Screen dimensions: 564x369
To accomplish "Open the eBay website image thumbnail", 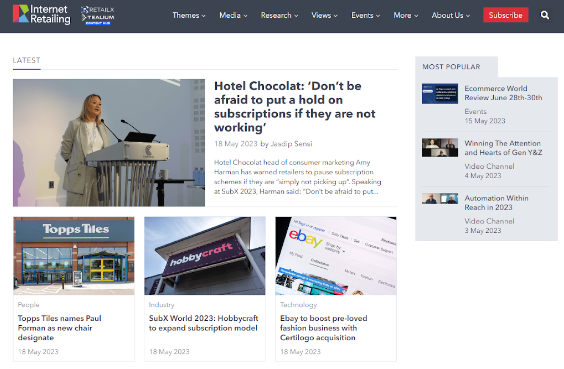I will pyautogui.click(x=336, y=256).
